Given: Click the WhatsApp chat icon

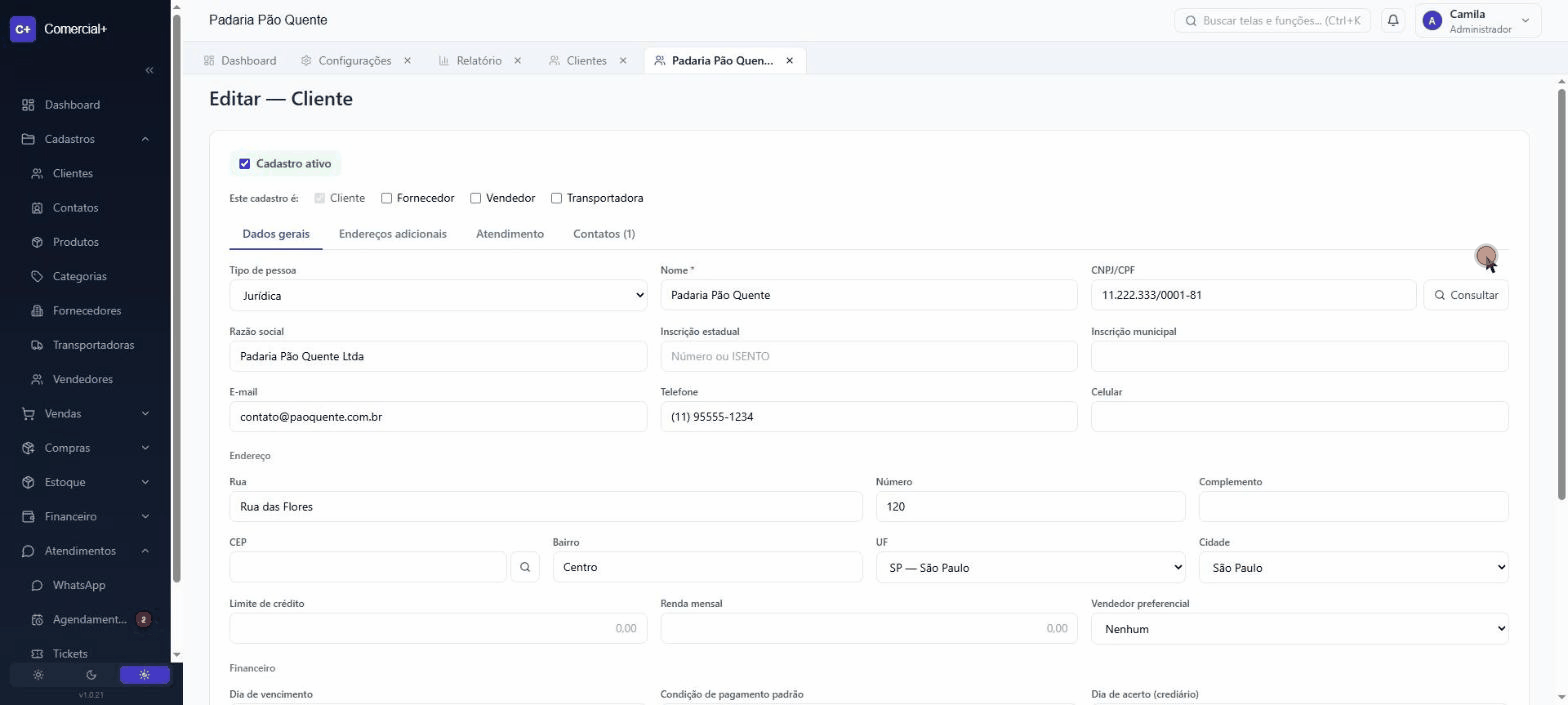Looking at the screenshot, I should pyautogui.click(x=37, y=585).
